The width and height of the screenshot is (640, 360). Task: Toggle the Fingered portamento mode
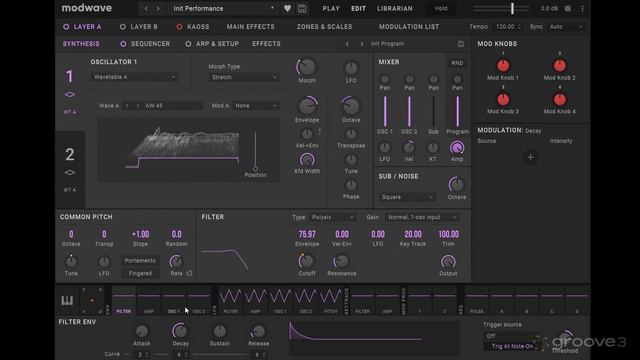(x=140, y=273)
